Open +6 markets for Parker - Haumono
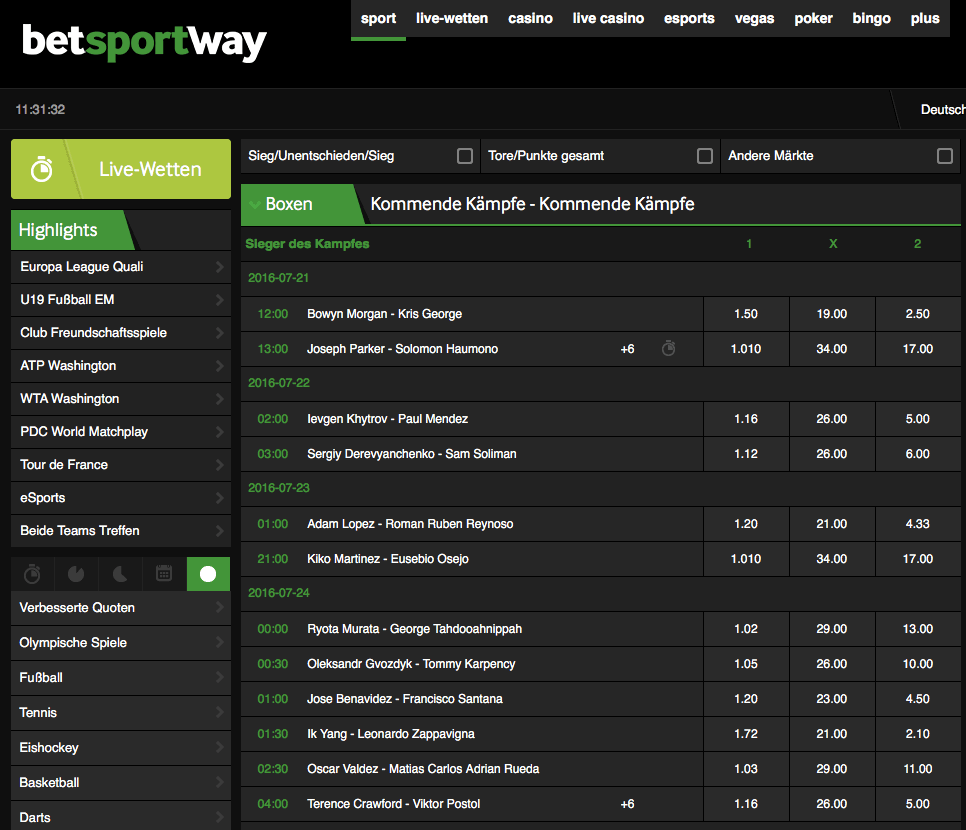 [627, 349]
